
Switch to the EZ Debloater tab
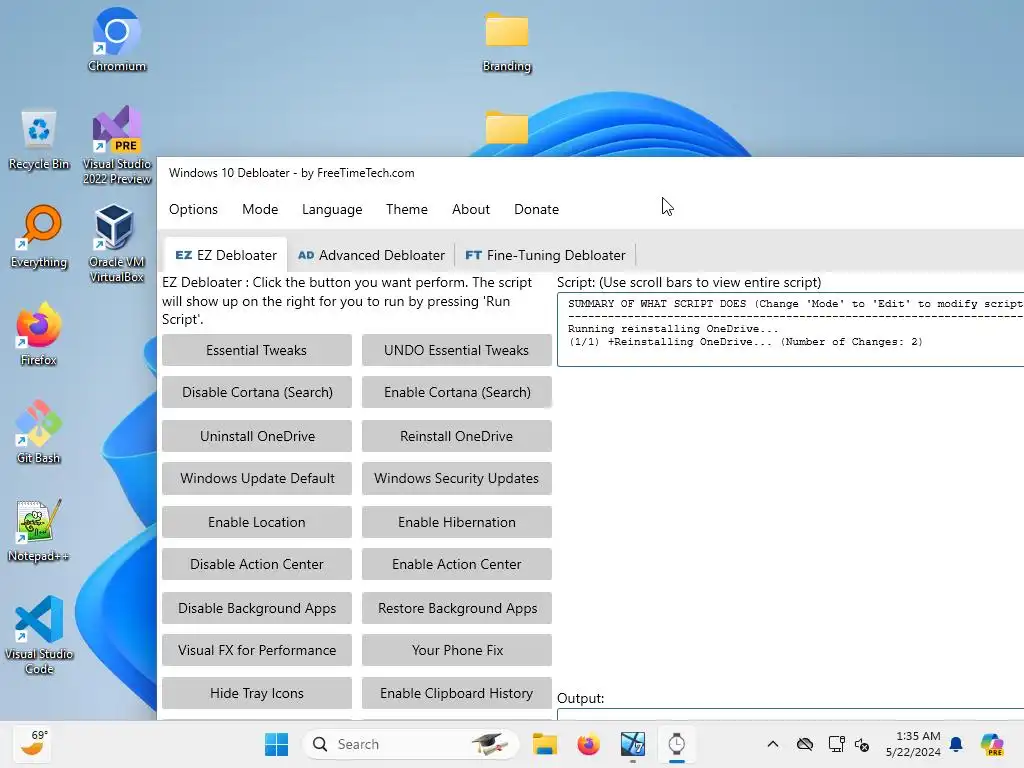tap(225, 255)
